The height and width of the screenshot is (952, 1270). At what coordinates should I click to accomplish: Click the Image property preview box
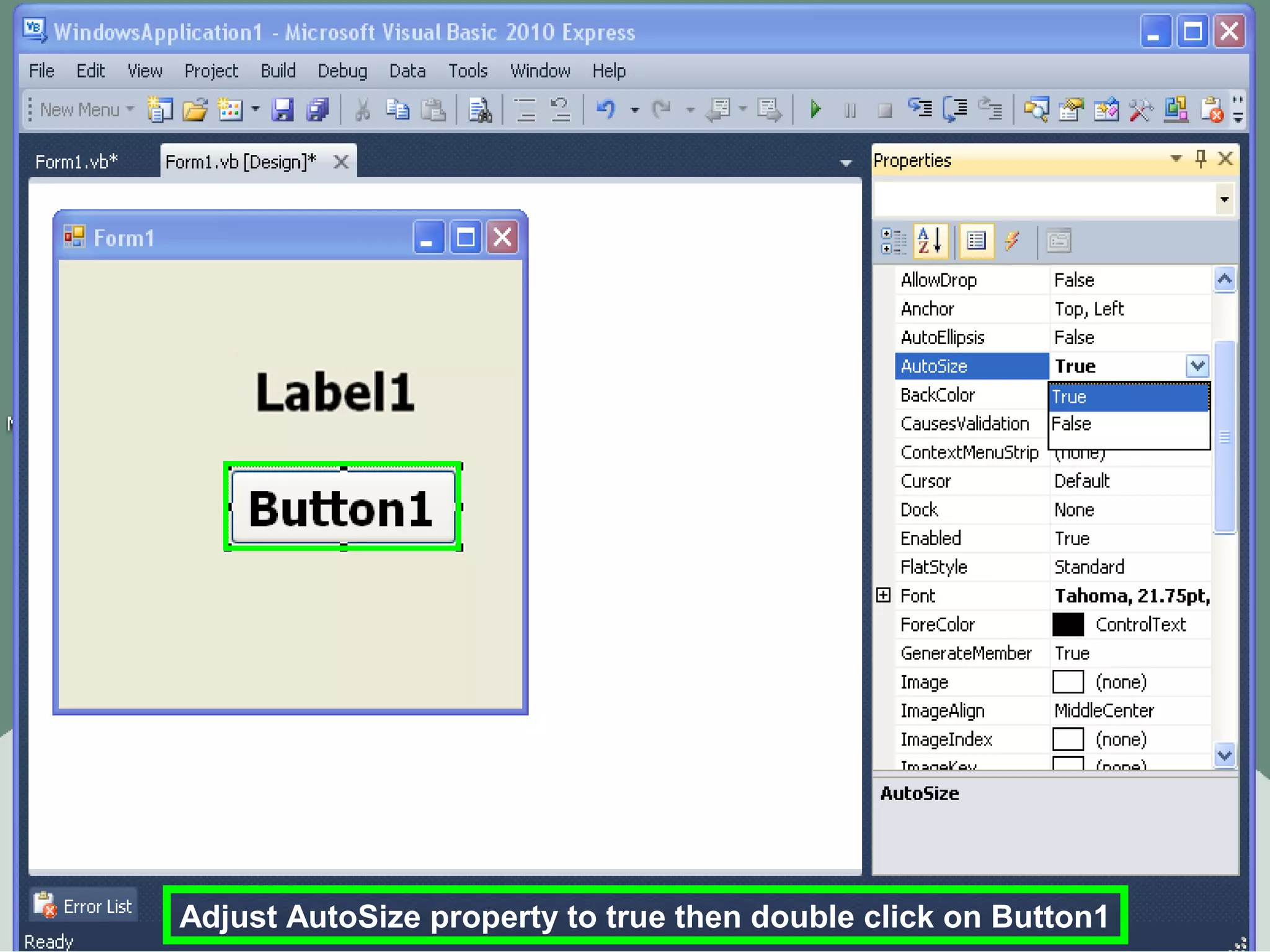[1068, 682]
